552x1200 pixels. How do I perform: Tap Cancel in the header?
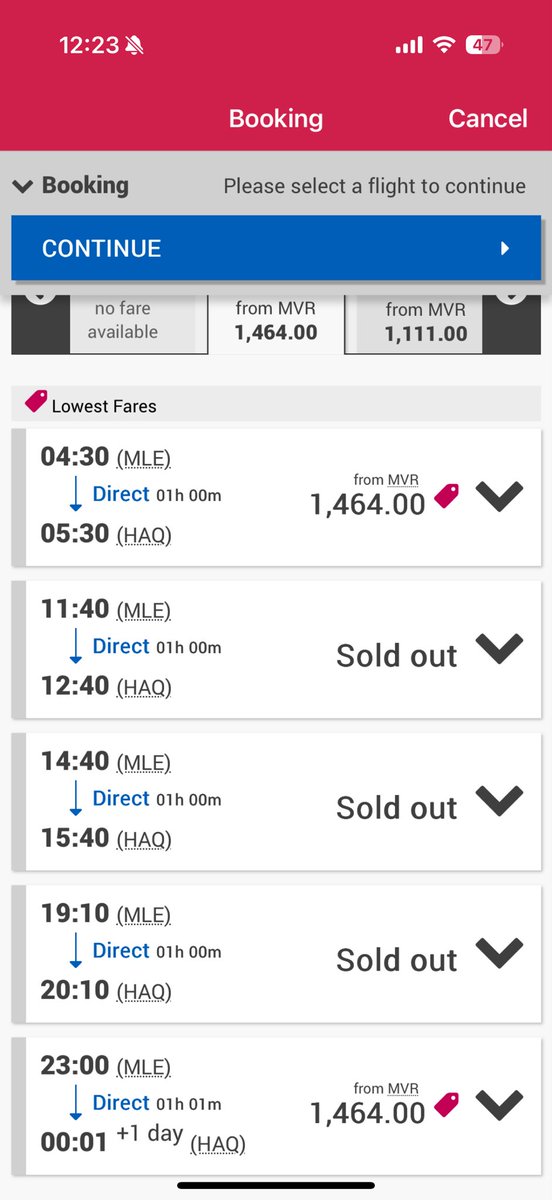(487, 118)
